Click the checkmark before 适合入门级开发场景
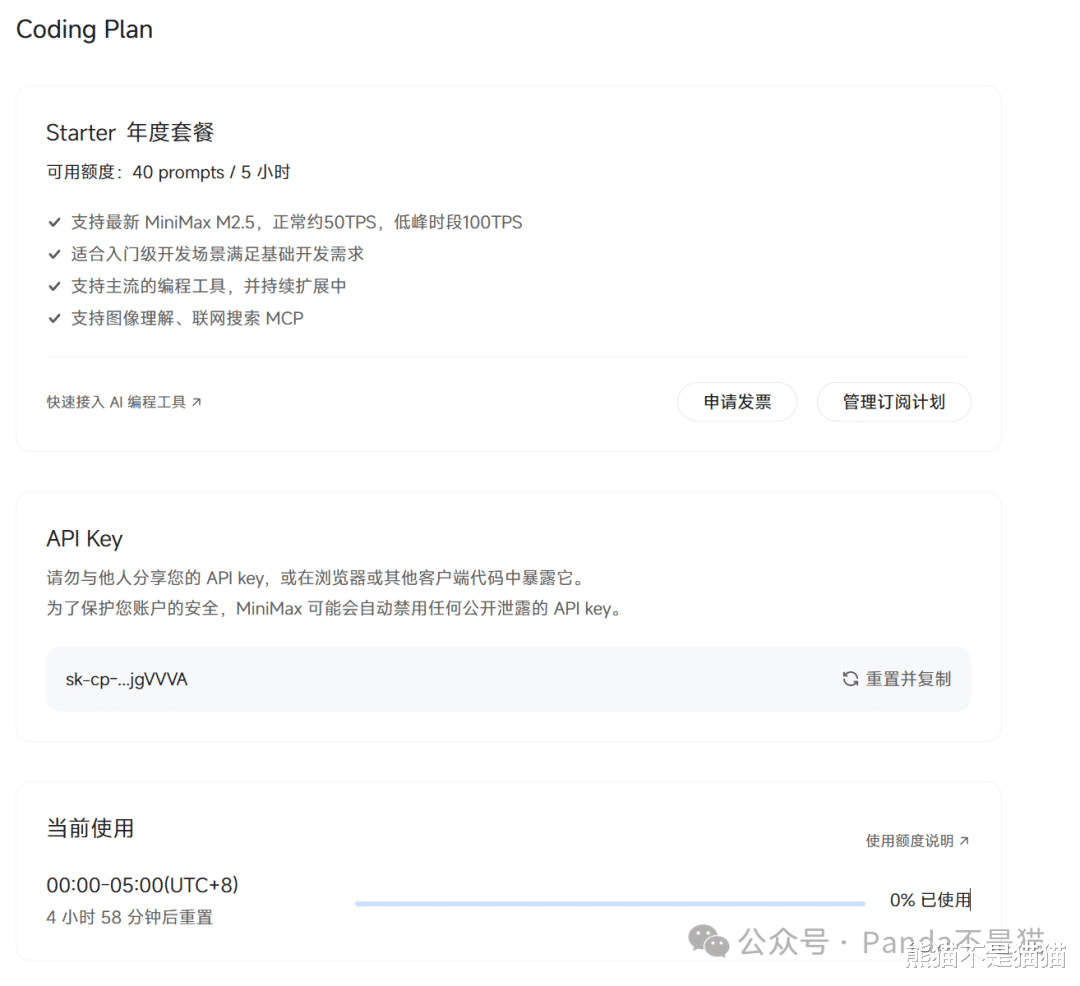The height and width of the screenshot is (986, 1080). tap(54, 254)
